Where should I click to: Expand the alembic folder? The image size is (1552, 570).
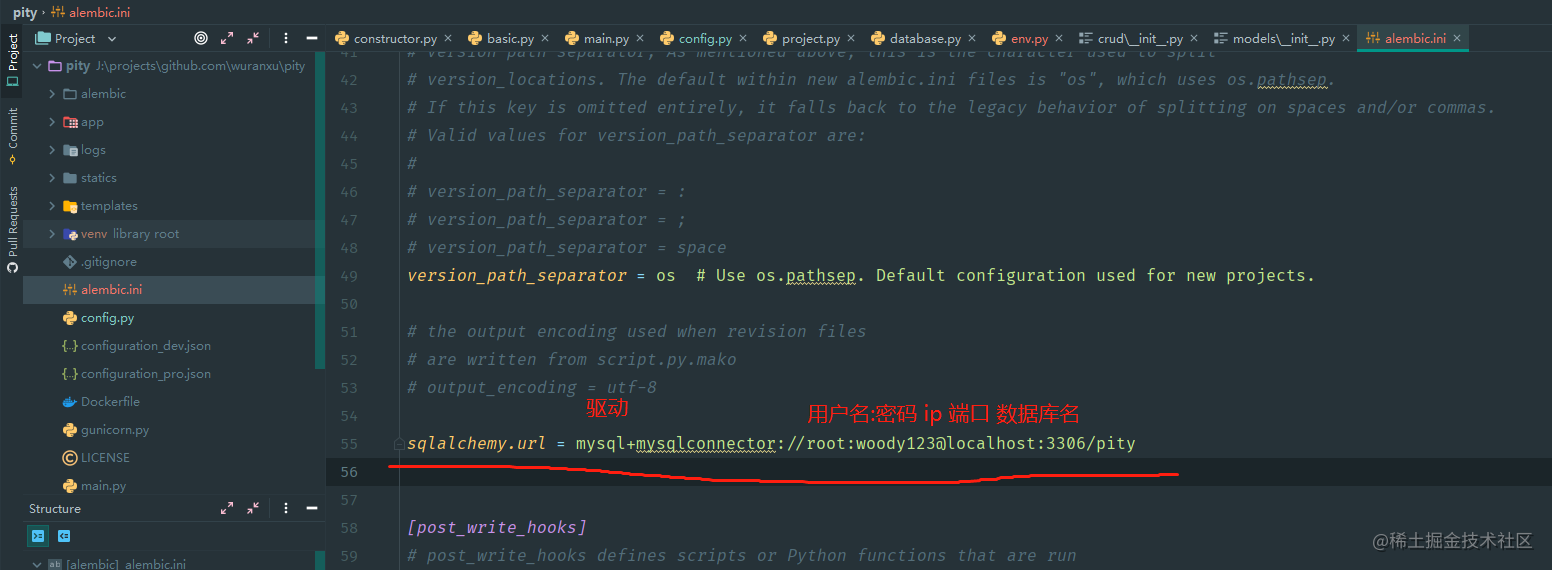[x=52, y=94]
